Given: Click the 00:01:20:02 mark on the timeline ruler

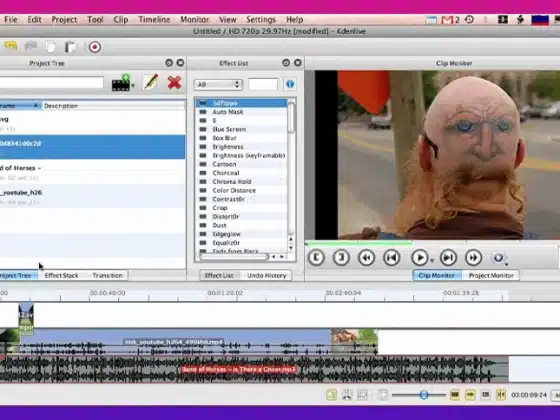Looking at the screenshot, I should (225, 293).
